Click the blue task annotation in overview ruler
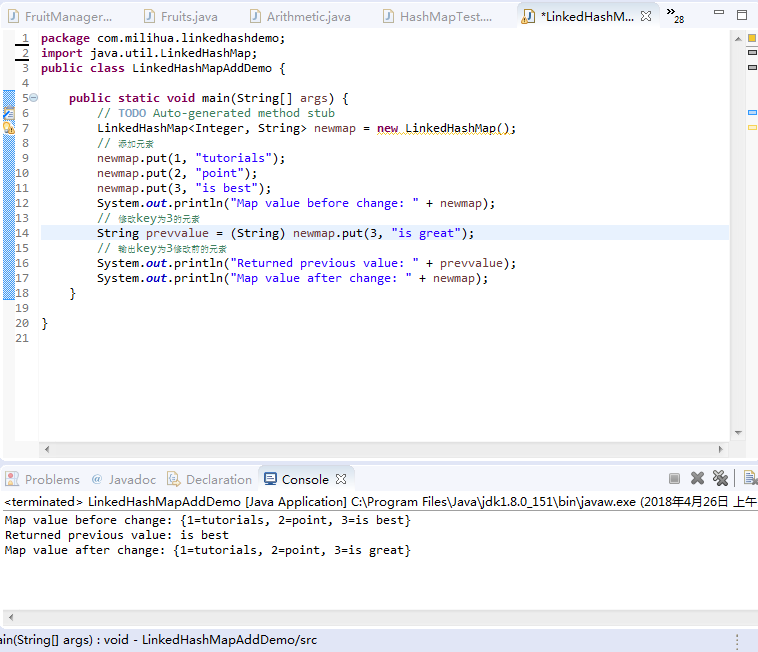This screenshot has height=652, width=758. pyautogui.click(x=752, y=113)
